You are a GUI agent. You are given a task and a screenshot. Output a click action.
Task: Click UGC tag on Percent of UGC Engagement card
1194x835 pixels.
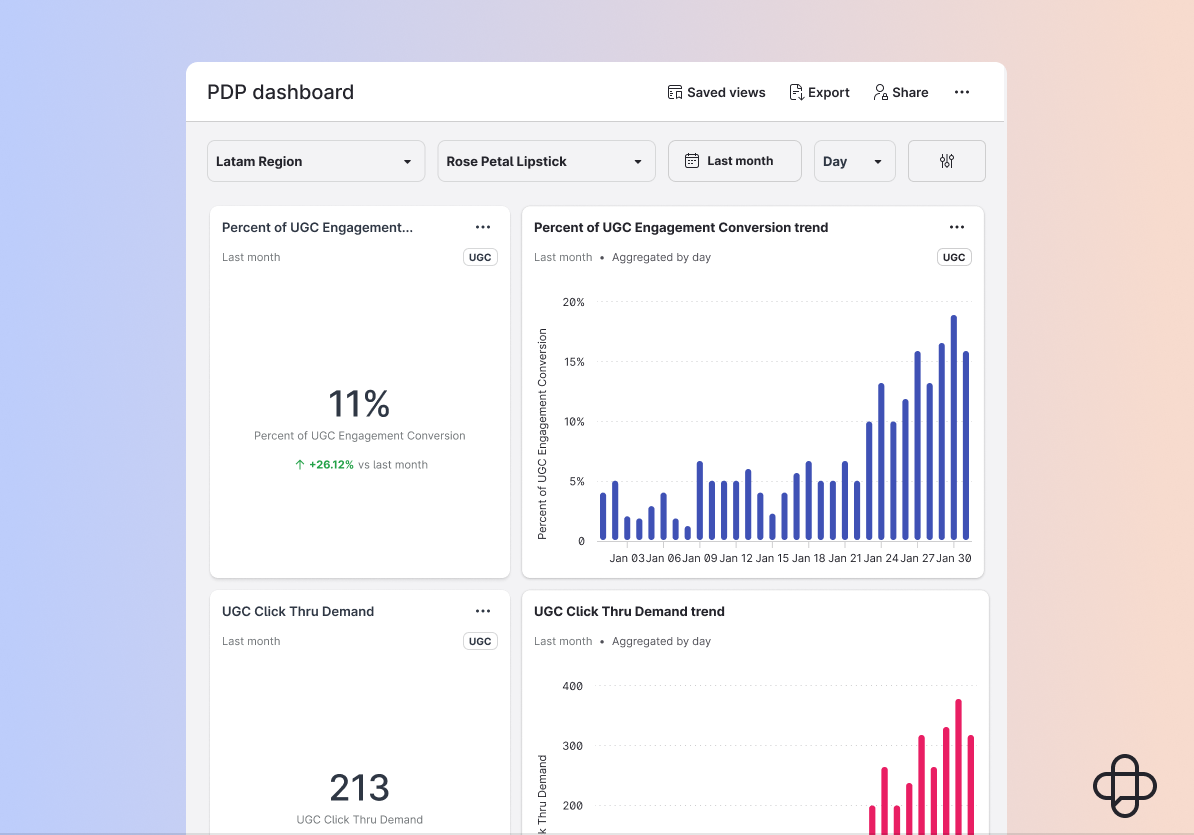tap(480, 257)
